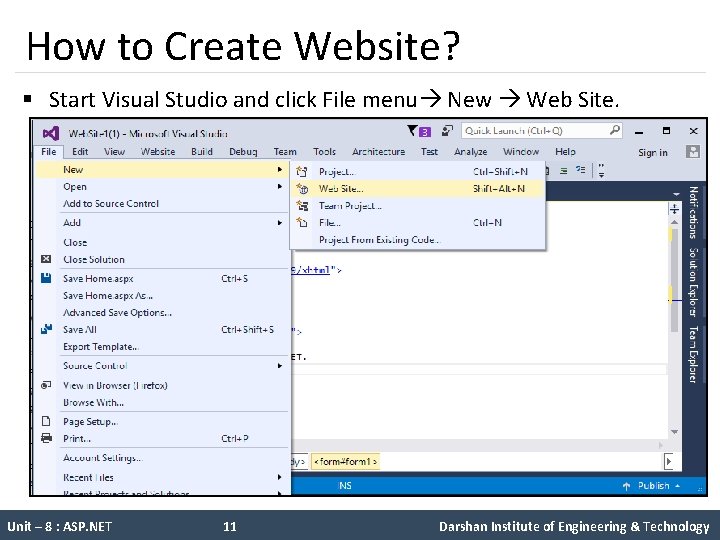Click the Quick Launch search field
The width and height of the screenshot is (720, 540).
click(542, 131)
